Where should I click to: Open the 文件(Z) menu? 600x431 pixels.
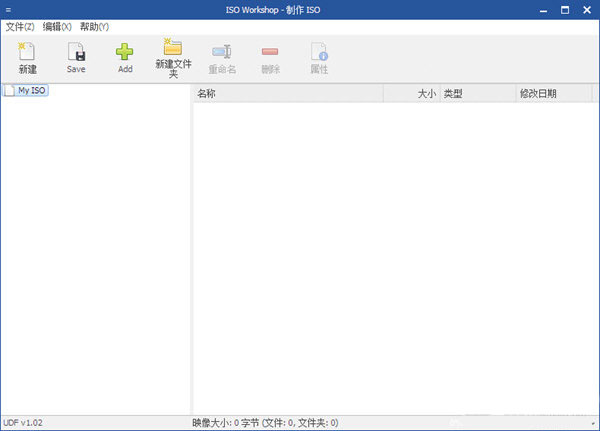(x=20, y=27)
